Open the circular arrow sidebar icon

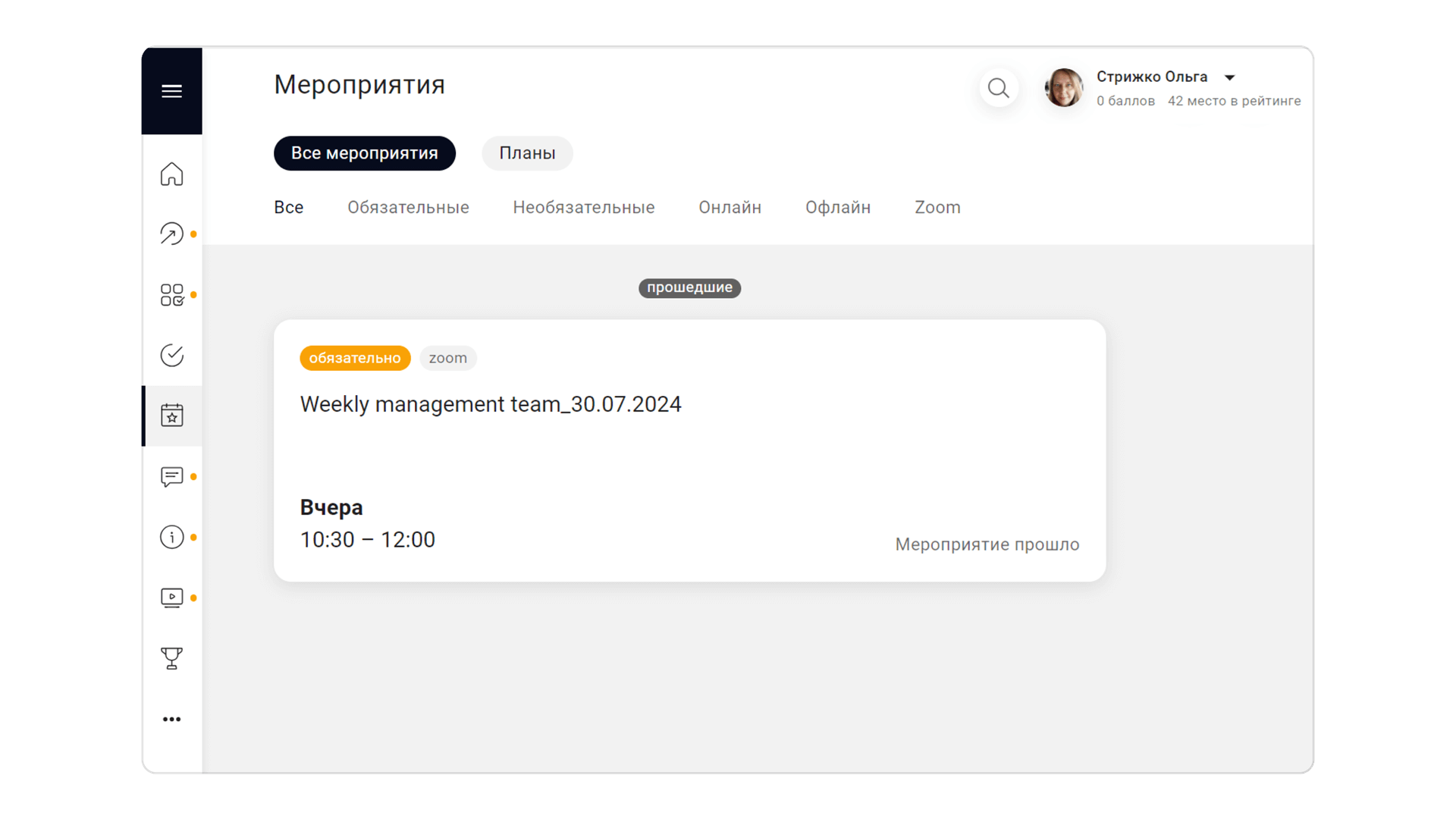(171, 234)
